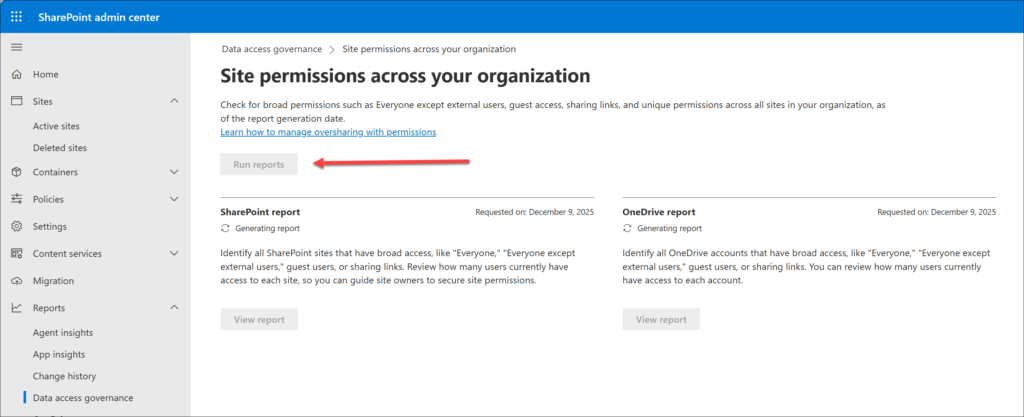Open the app launcher waffle icon
This screenshot has width=1024, height=417.
coord(17,17)
